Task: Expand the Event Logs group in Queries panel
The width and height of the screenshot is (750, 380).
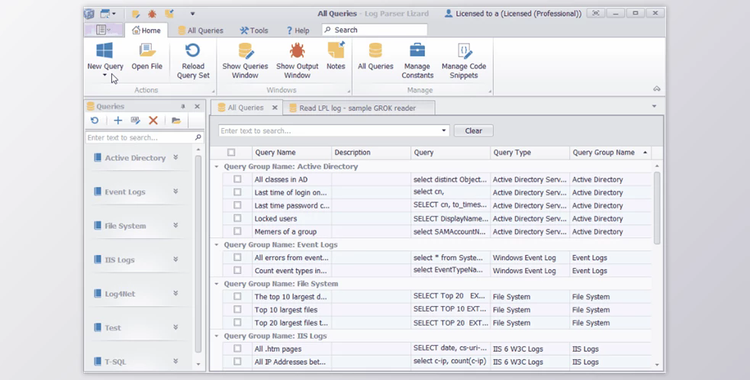Action: (176, 191)
